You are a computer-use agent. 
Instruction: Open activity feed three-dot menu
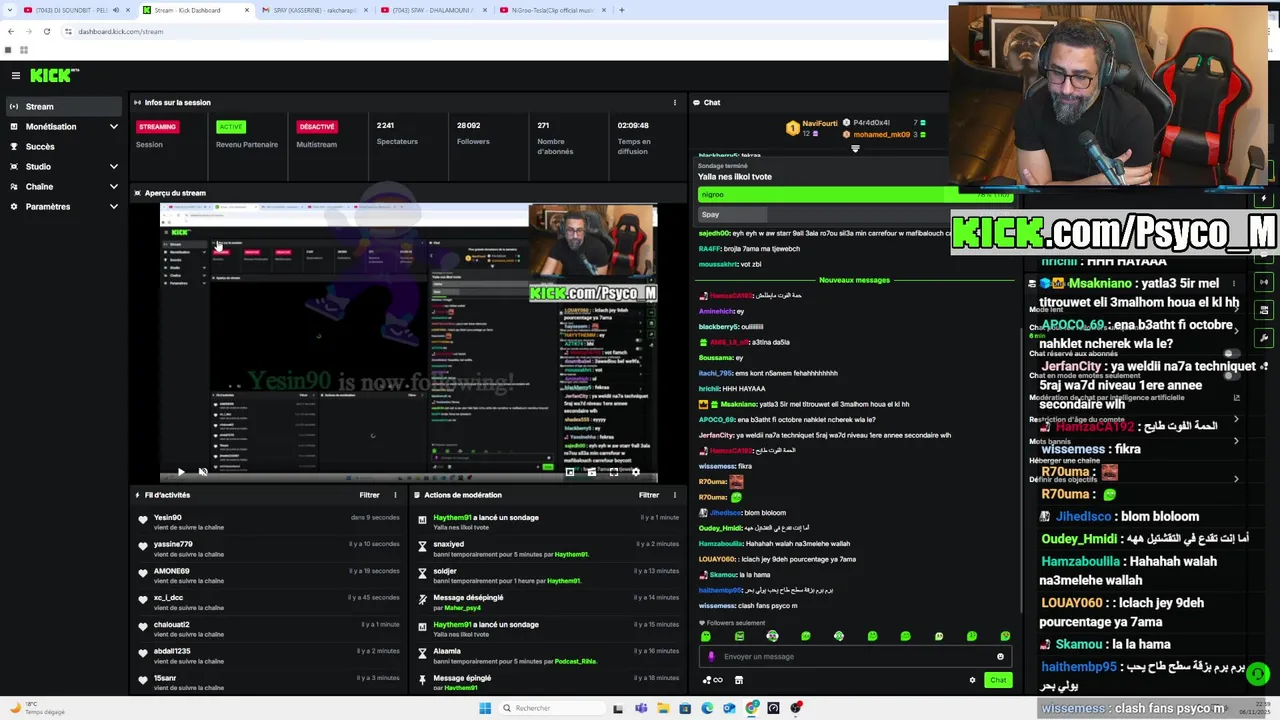click(395, 495)
